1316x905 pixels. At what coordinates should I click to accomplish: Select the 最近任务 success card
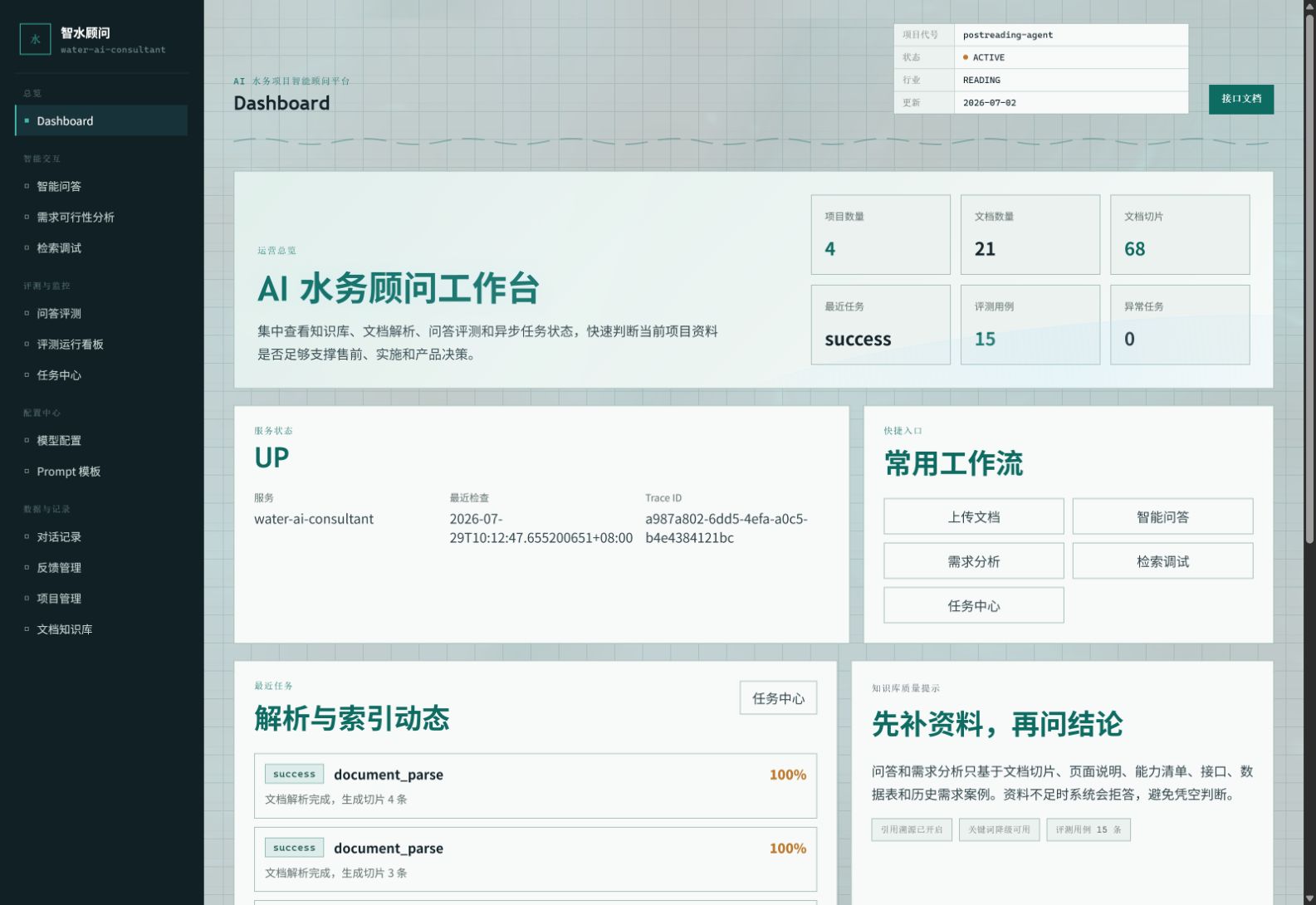coord(880,325)
